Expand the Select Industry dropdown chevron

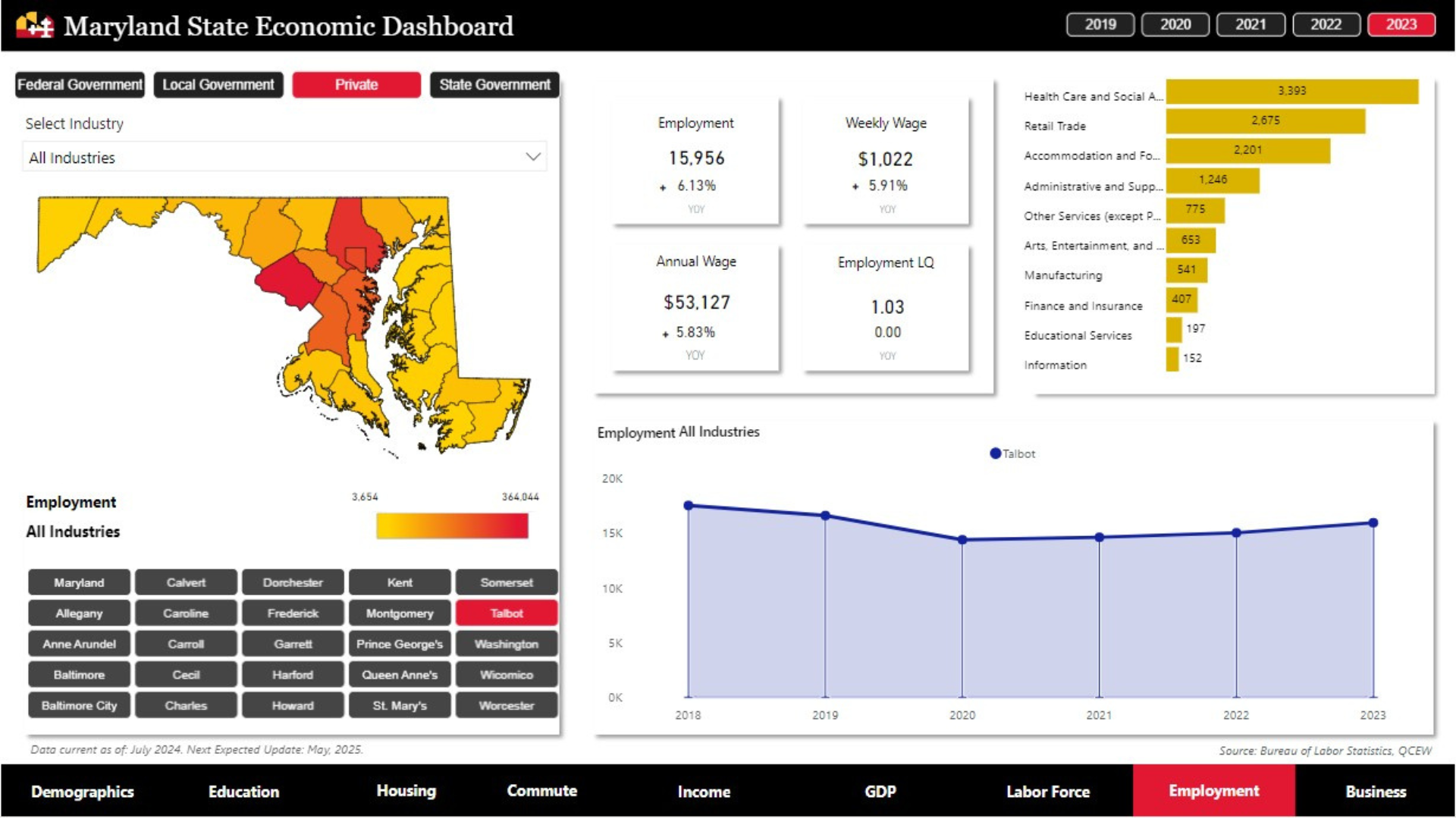pos(533,157)
